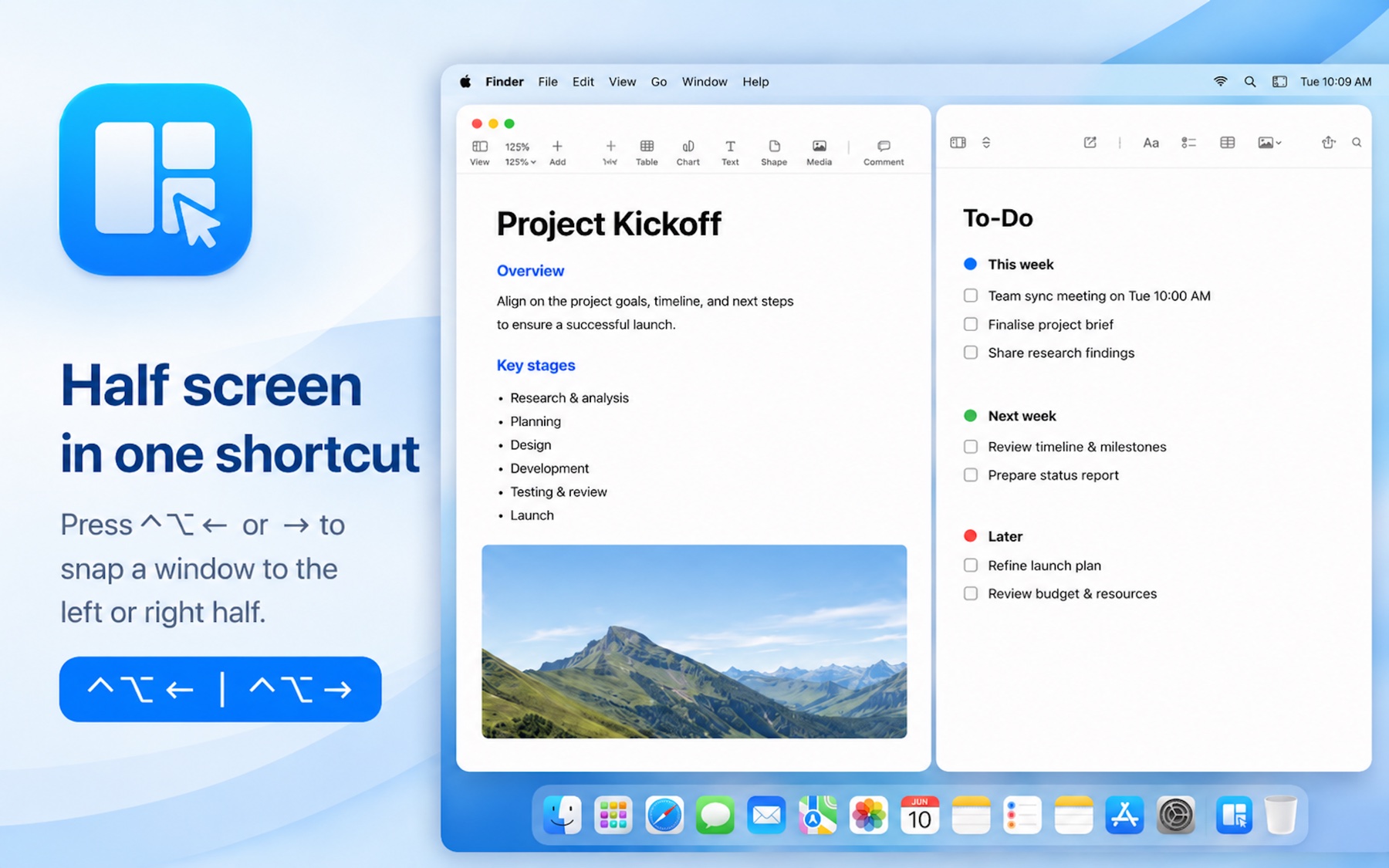Open the View menu in menu bar
1389x868 pixels.
[x=622, y=82]
